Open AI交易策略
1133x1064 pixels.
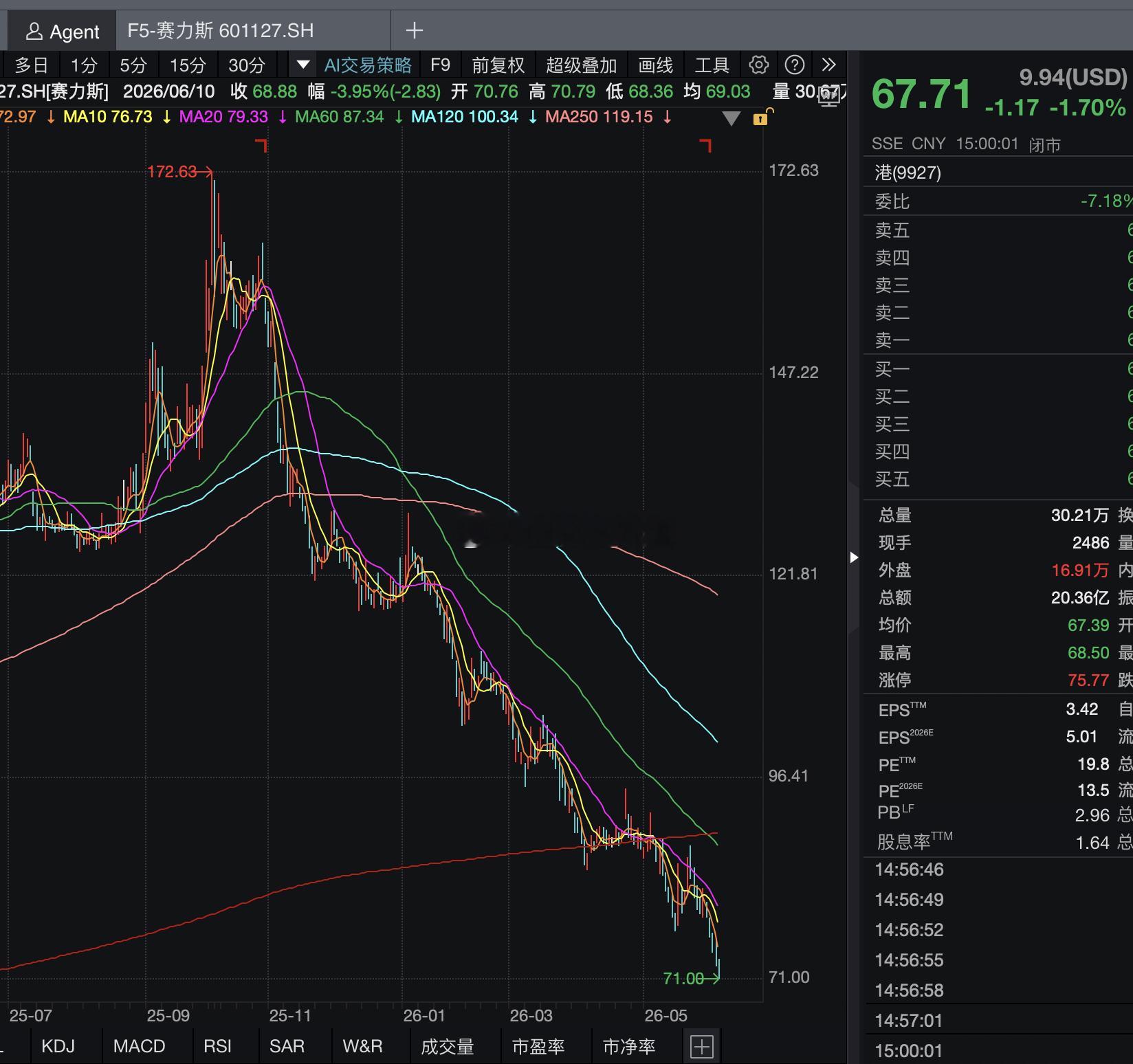click(368, 65)
